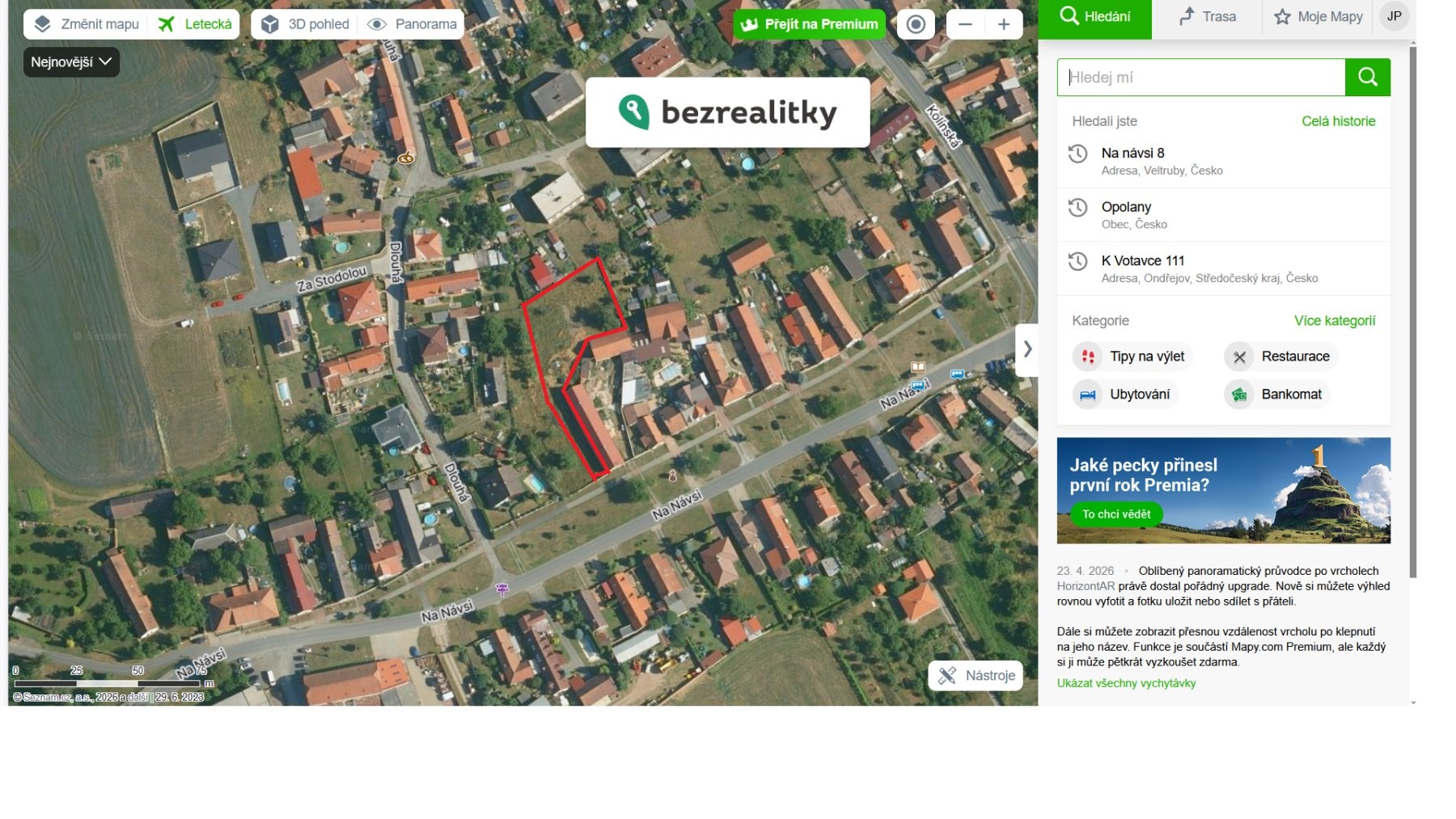Select the Tipy na výlet category
This screenshot has width=1456, height=819.
click(x=1132, y=356)
